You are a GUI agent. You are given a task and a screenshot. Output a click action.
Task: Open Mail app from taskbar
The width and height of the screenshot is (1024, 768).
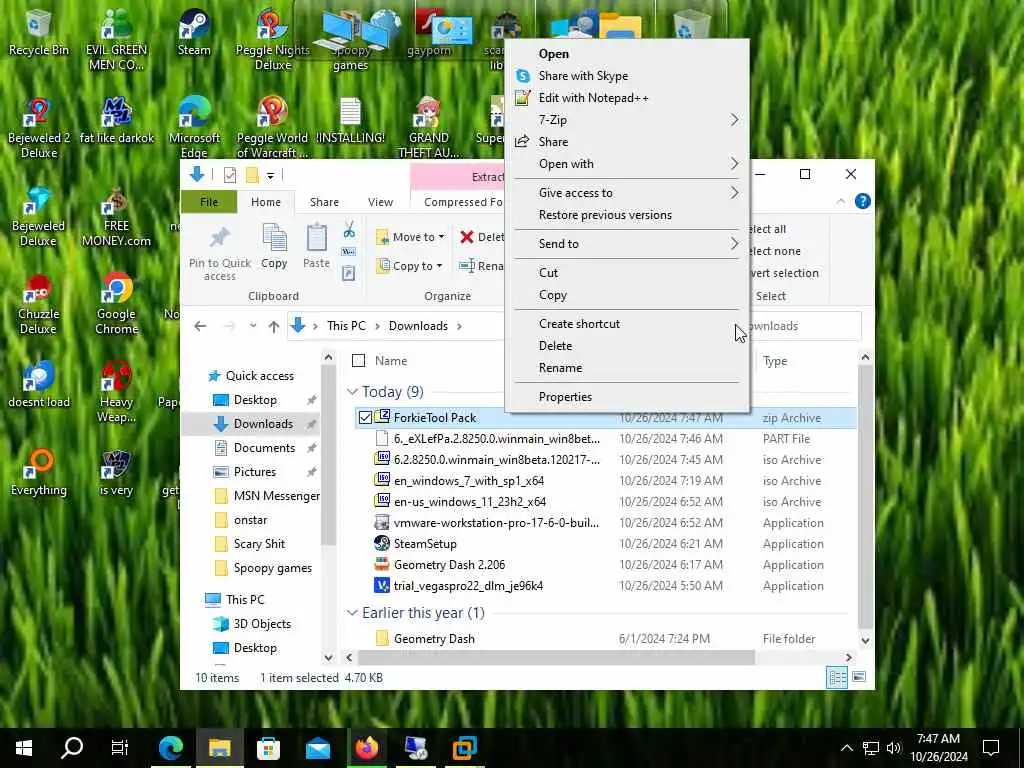click(318, 748)
